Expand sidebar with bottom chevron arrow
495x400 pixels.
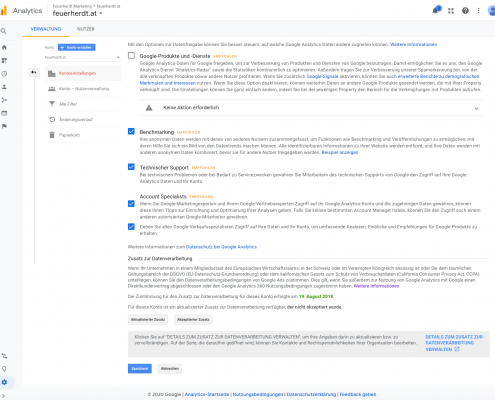tap(4, 396)
